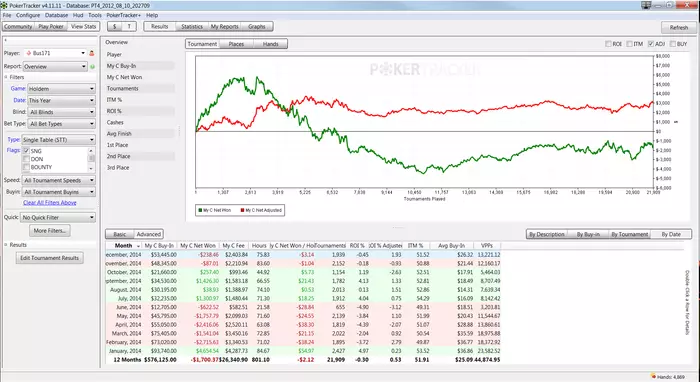Select the $ cash games mode button
This screenshot has width=700, height=382.
point(115,26)
